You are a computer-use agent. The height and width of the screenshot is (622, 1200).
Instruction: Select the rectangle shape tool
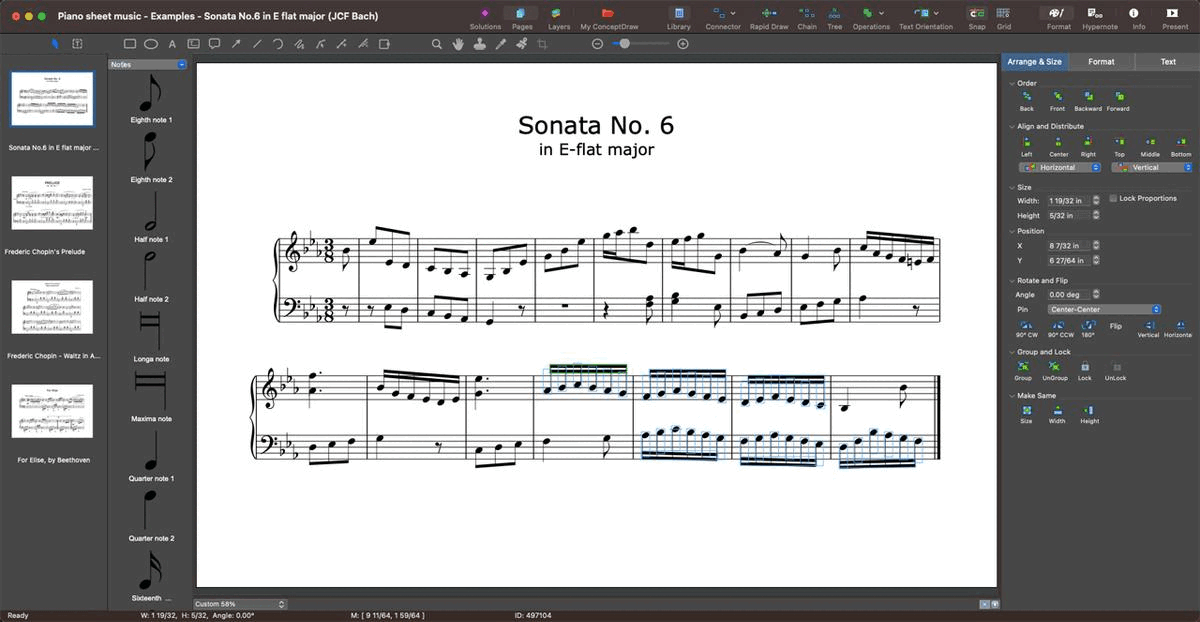[130, 44]
